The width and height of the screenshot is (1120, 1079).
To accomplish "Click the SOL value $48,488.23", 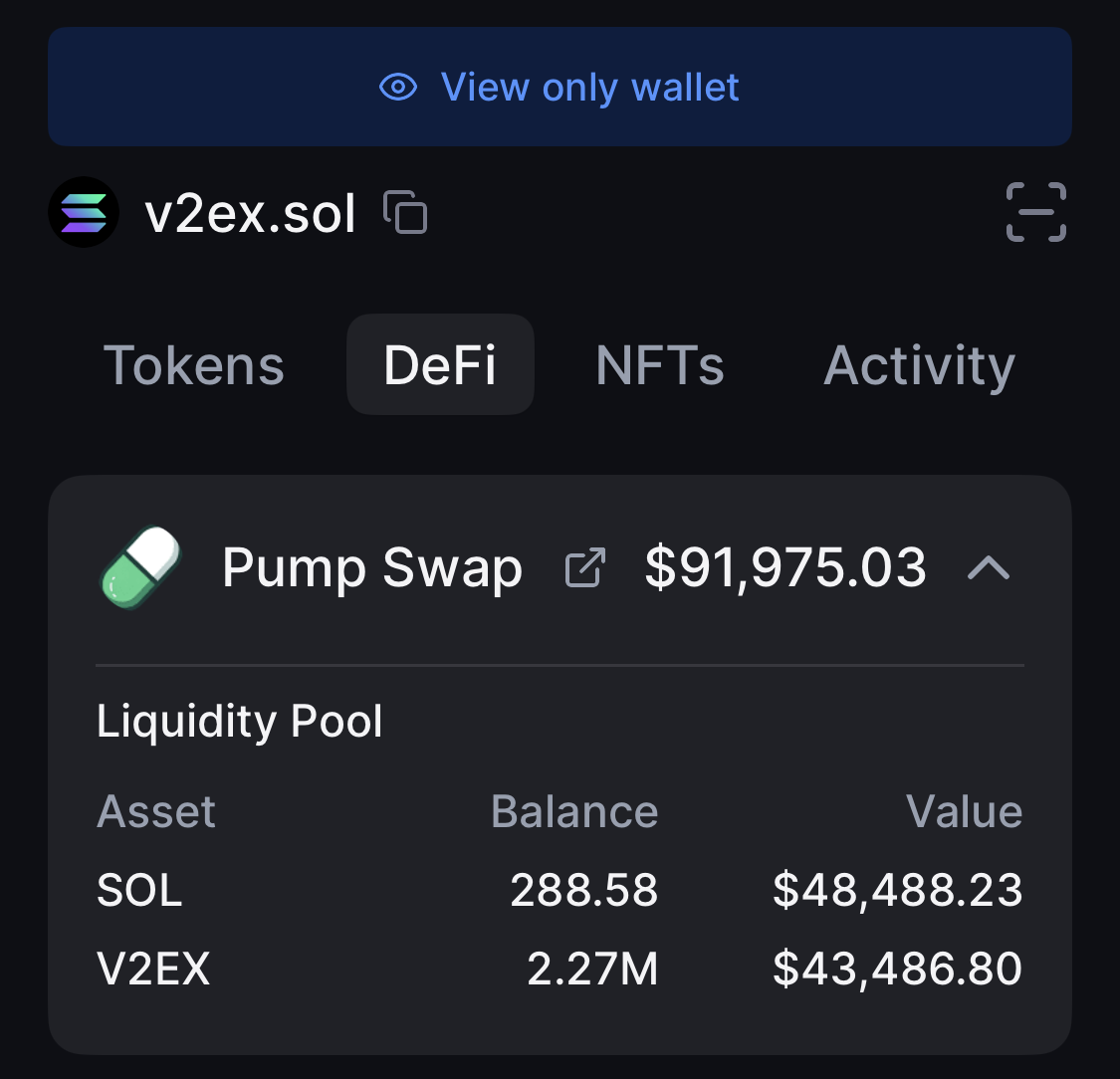I will click(897, 890).
